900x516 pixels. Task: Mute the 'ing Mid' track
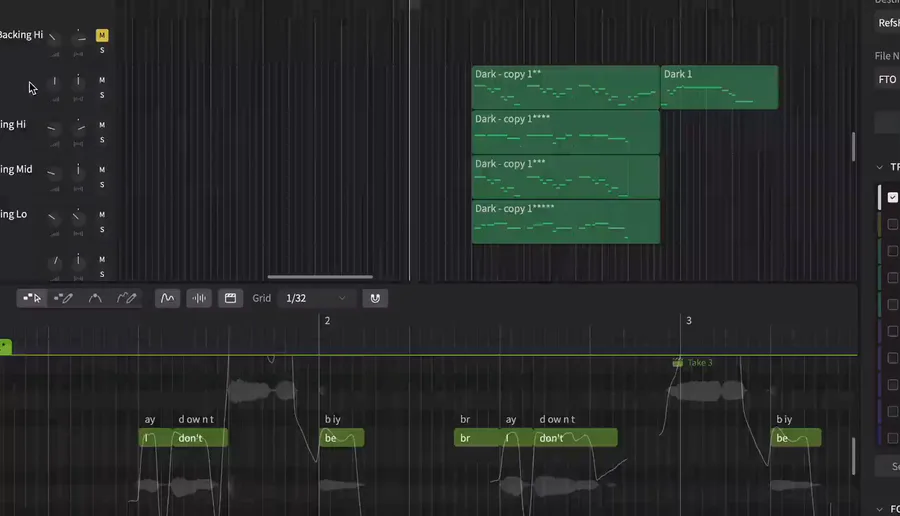click(x=102, y=170)
